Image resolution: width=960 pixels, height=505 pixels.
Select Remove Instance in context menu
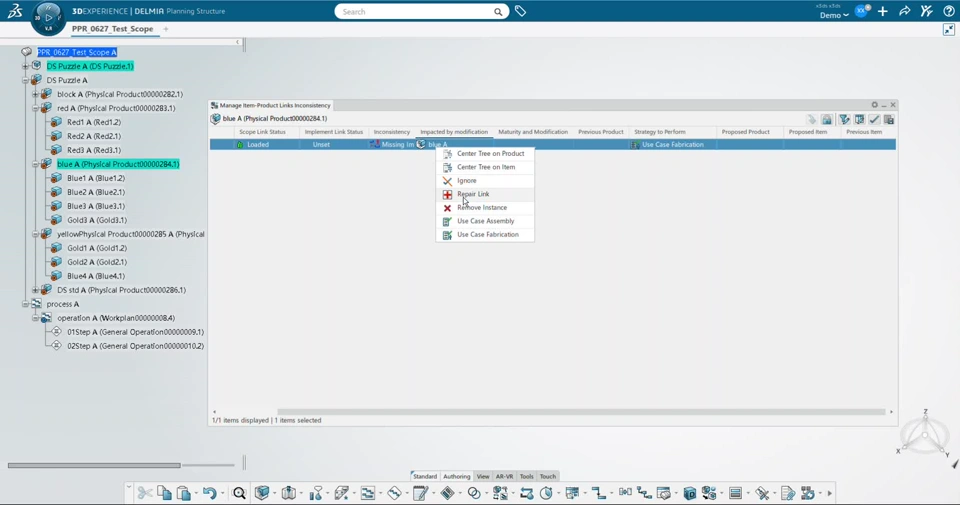coord(485,208)
